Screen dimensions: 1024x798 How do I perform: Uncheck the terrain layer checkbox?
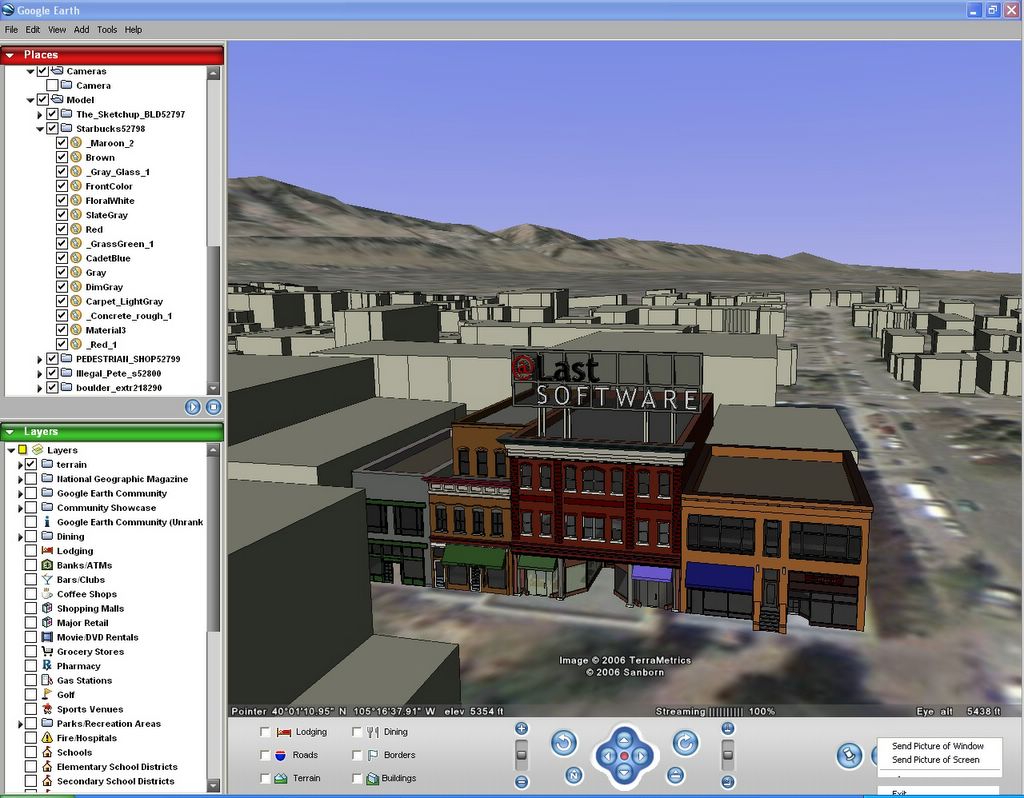point(31,464)
